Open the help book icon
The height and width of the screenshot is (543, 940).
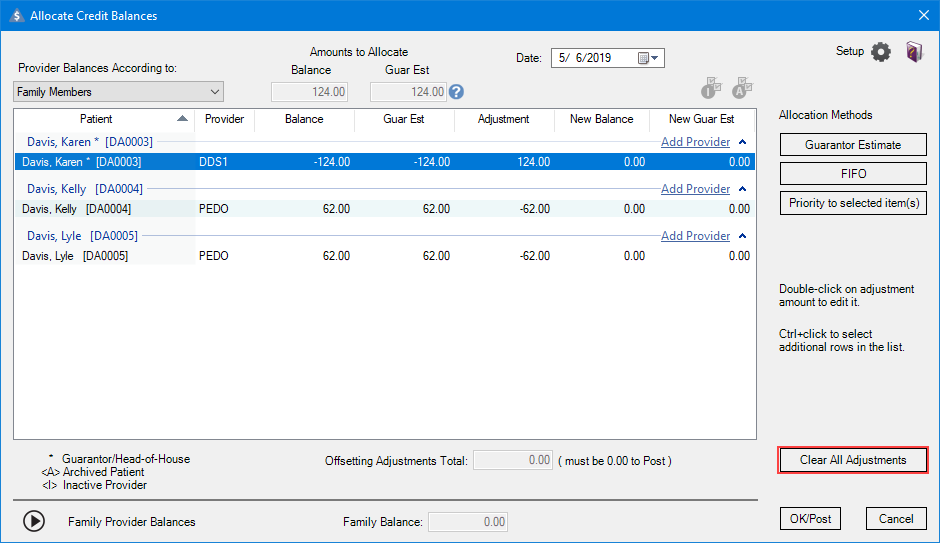tap(914, 53)
